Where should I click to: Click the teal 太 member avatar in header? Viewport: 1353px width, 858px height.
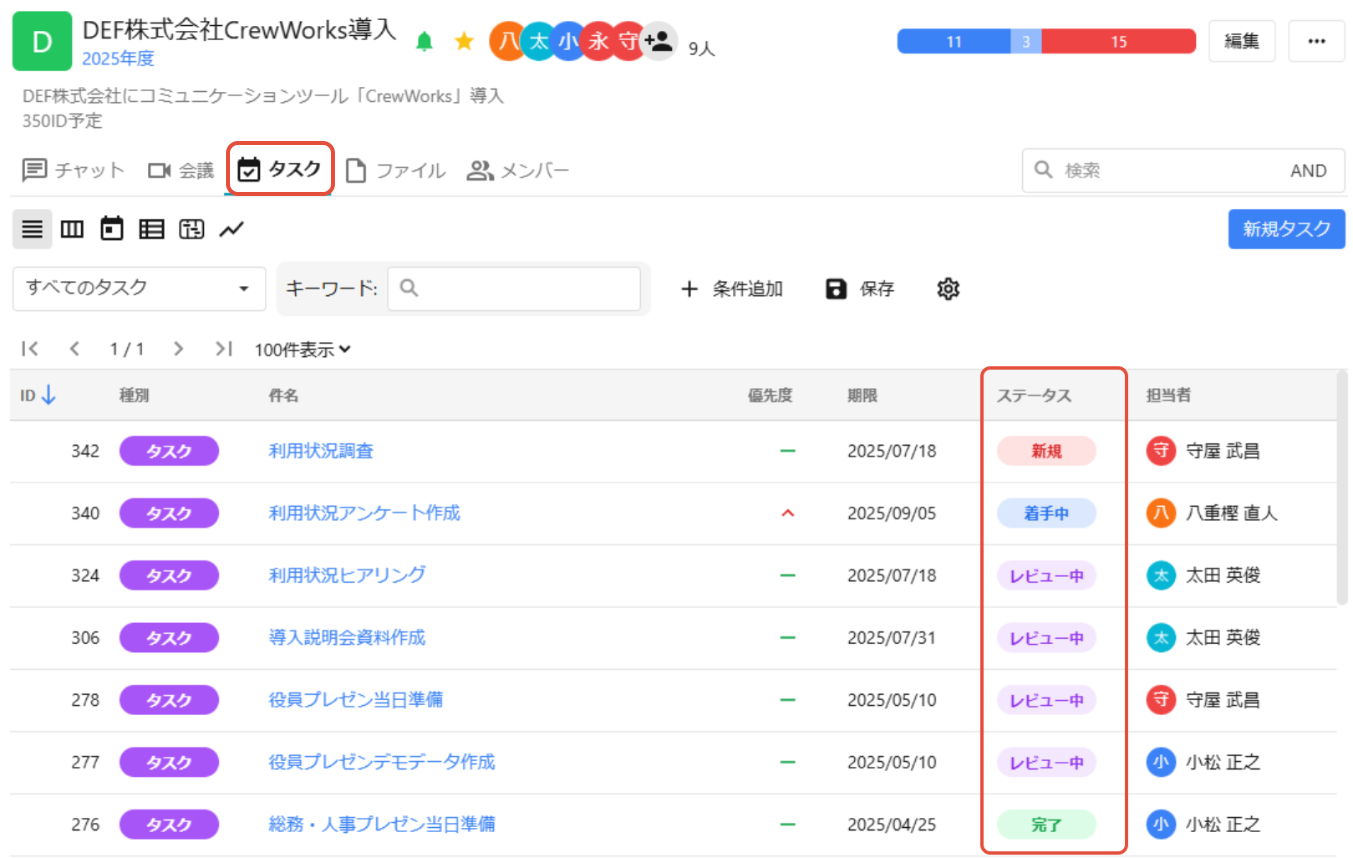[x=538, y=41]
